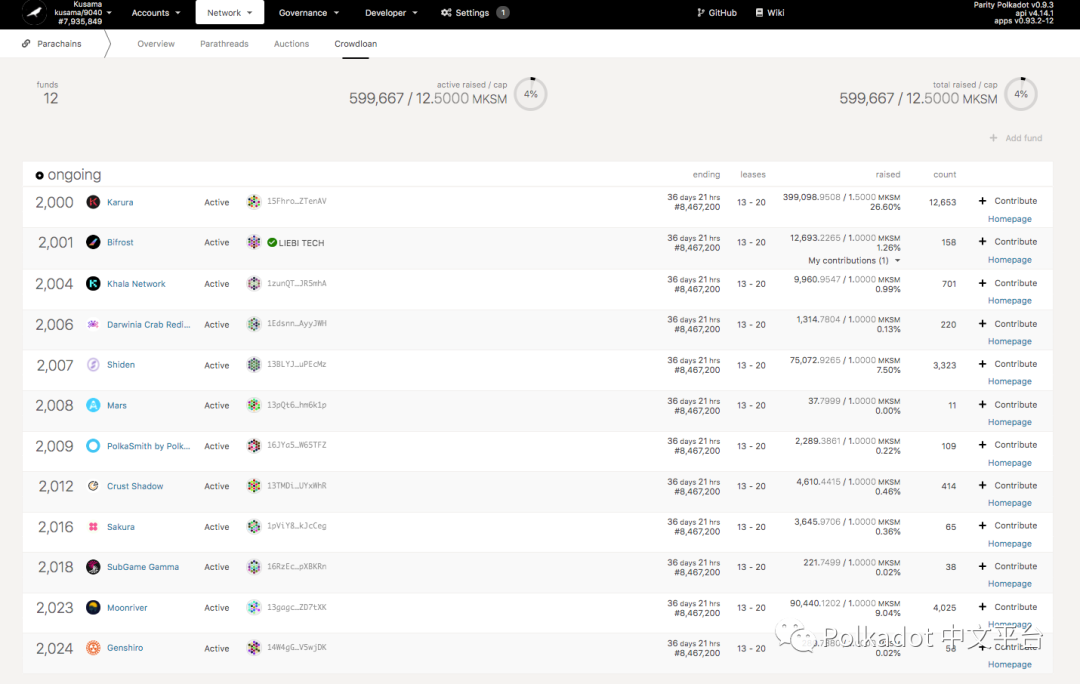Click the Moonriver logo icon
The image size is (1080, 684).
tap(93, 607)
